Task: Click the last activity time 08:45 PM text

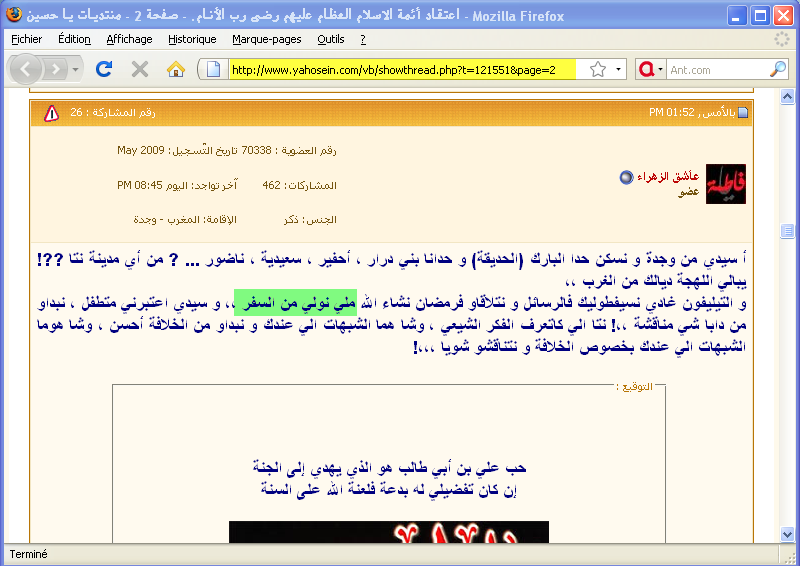Action: [140, 185]
